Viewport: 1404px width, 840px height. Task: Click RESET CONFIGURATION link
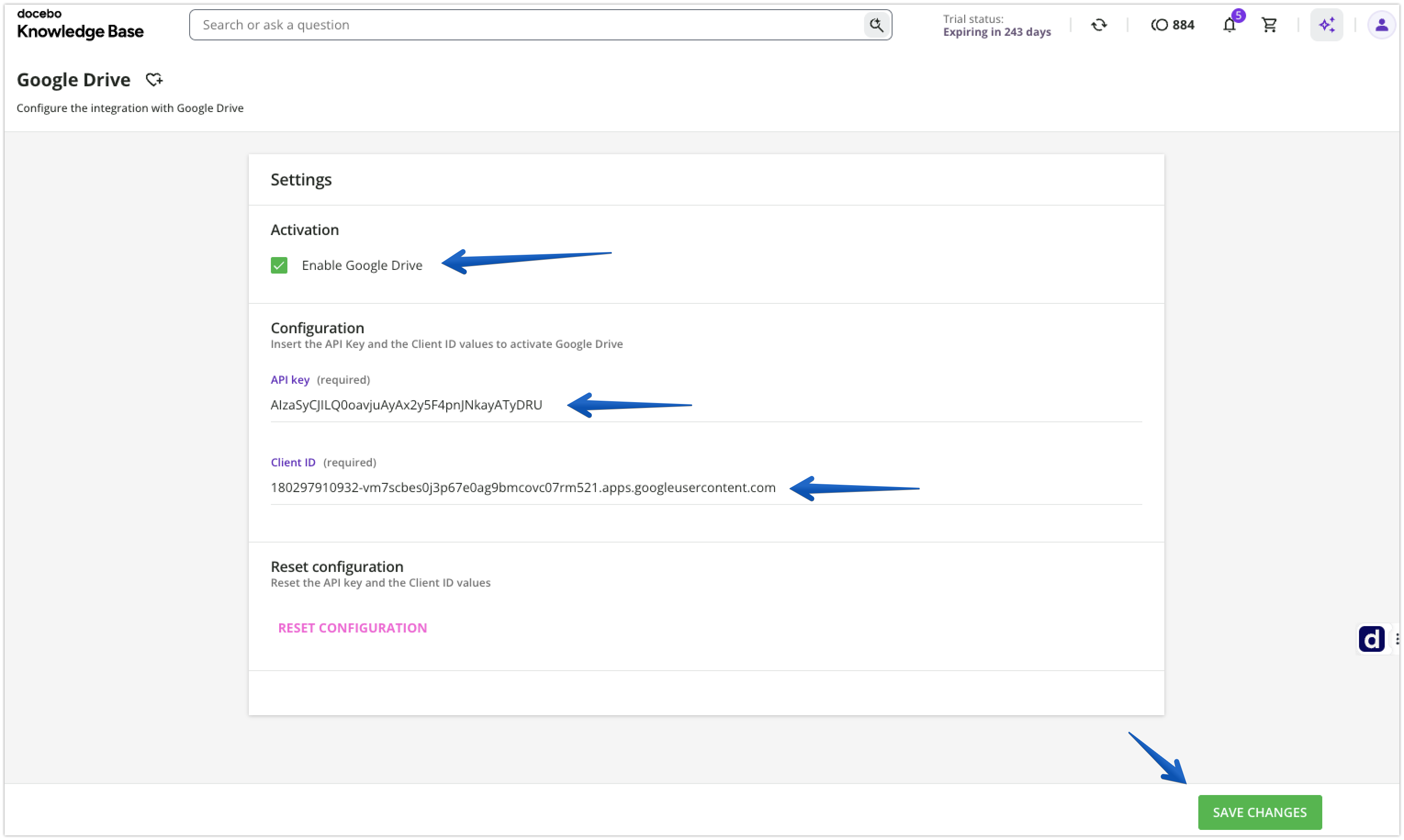(x=352, y=628)
